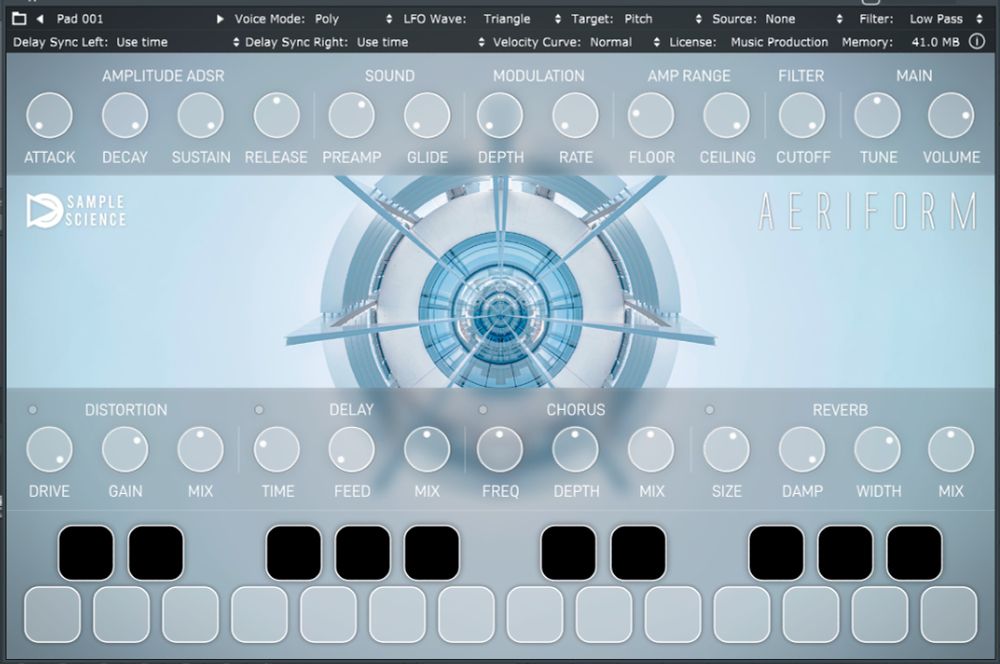Viewport: 1000px width, 664px height.
Task: Click the Distortion Drive knob
Action: click(49, 450)
